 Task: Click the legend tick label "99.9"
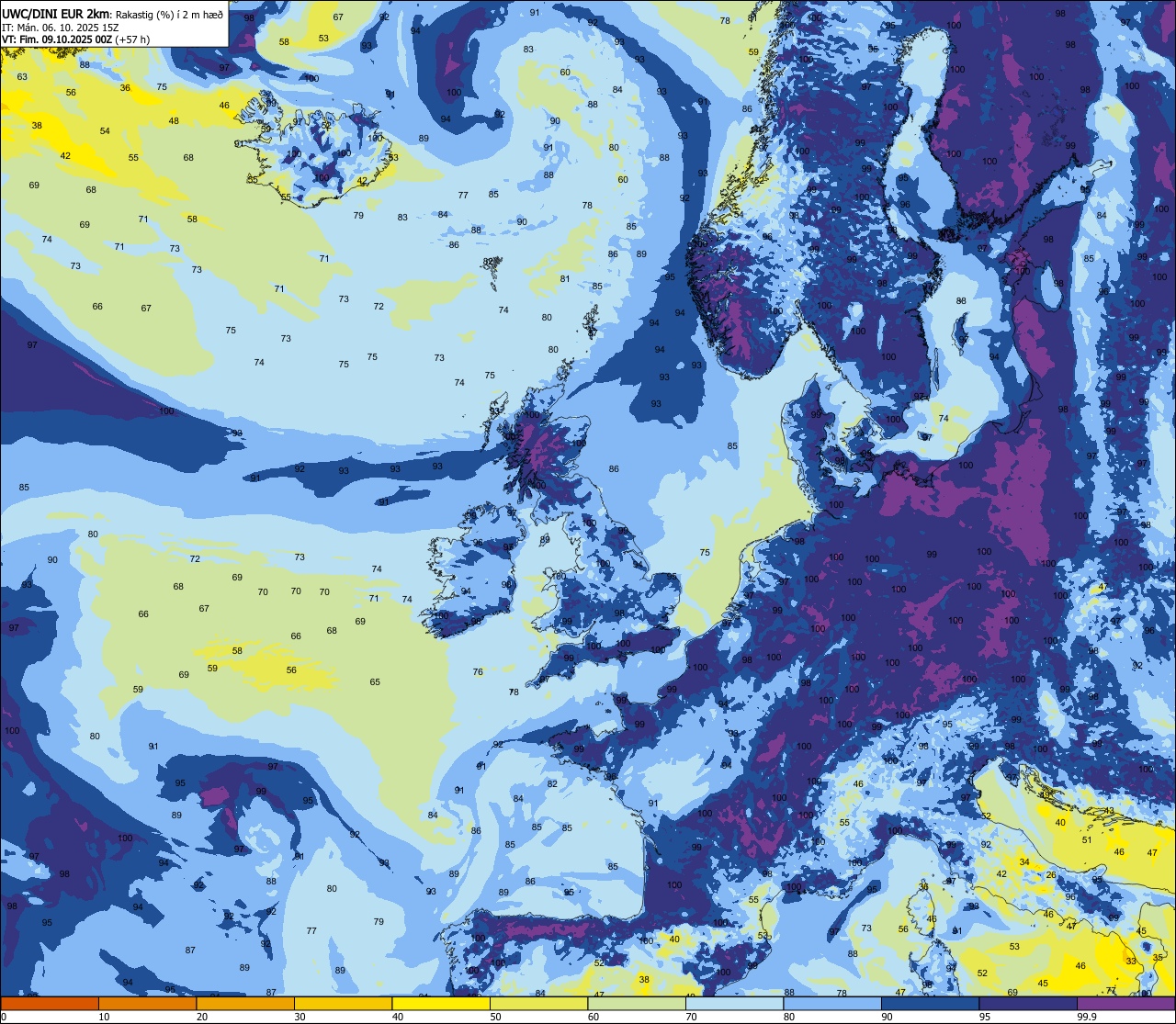coord(1088,1017)
